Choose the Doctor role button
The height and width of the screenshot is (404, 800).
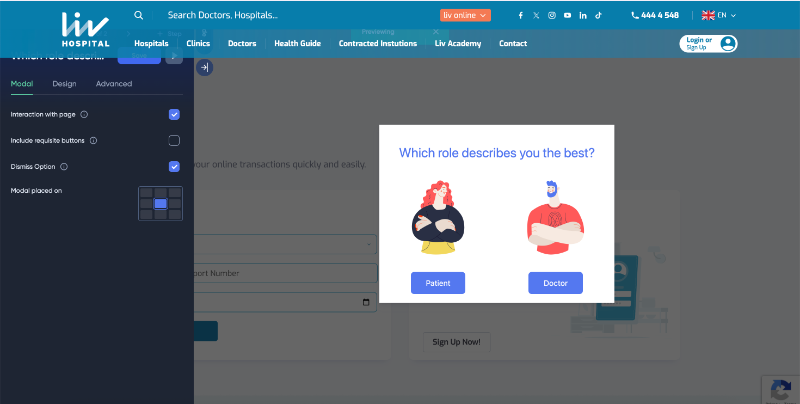click(x=555, y=283)
